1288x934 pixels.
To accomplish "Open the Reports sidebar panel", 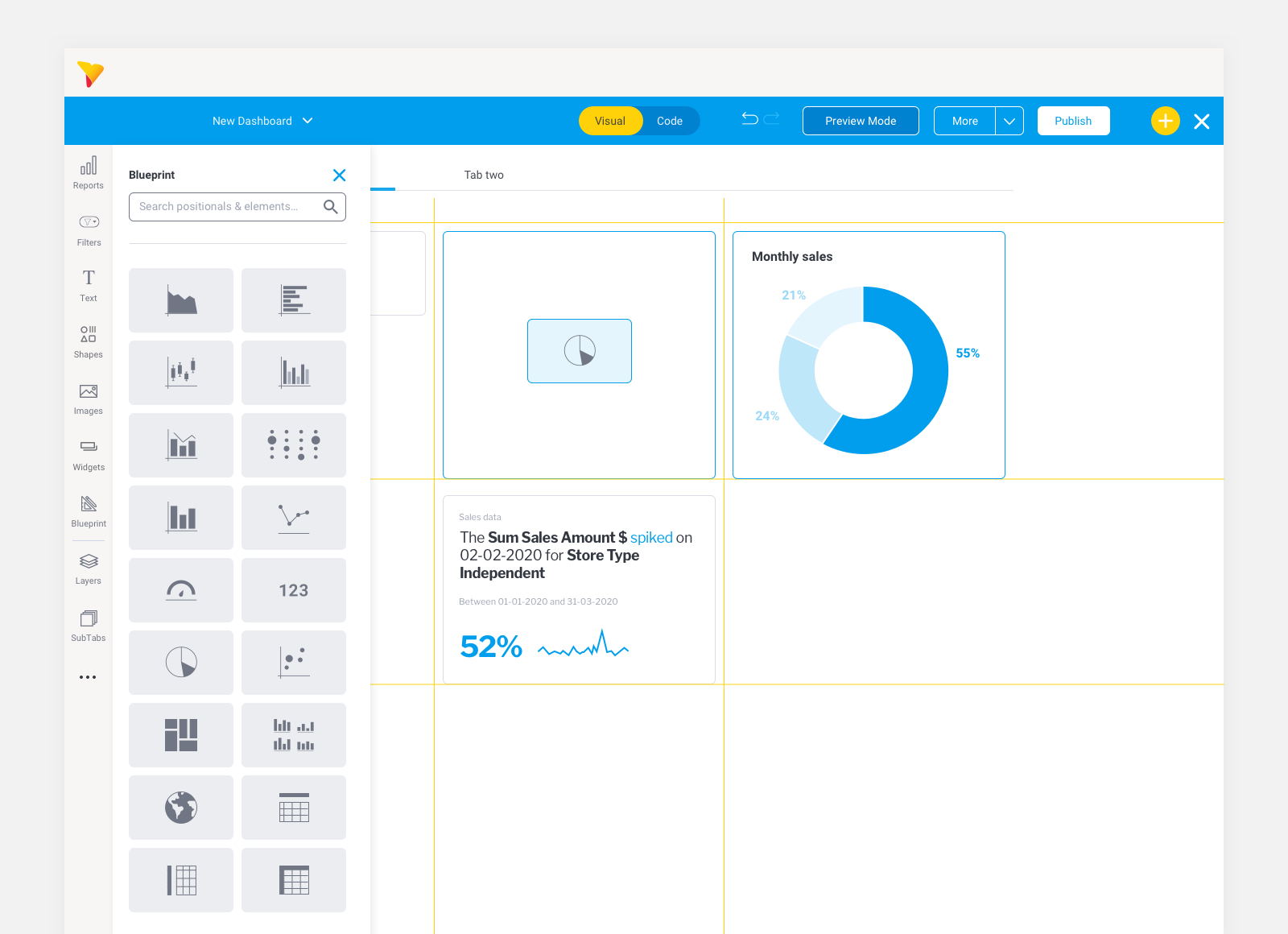I will pos(89,172).
